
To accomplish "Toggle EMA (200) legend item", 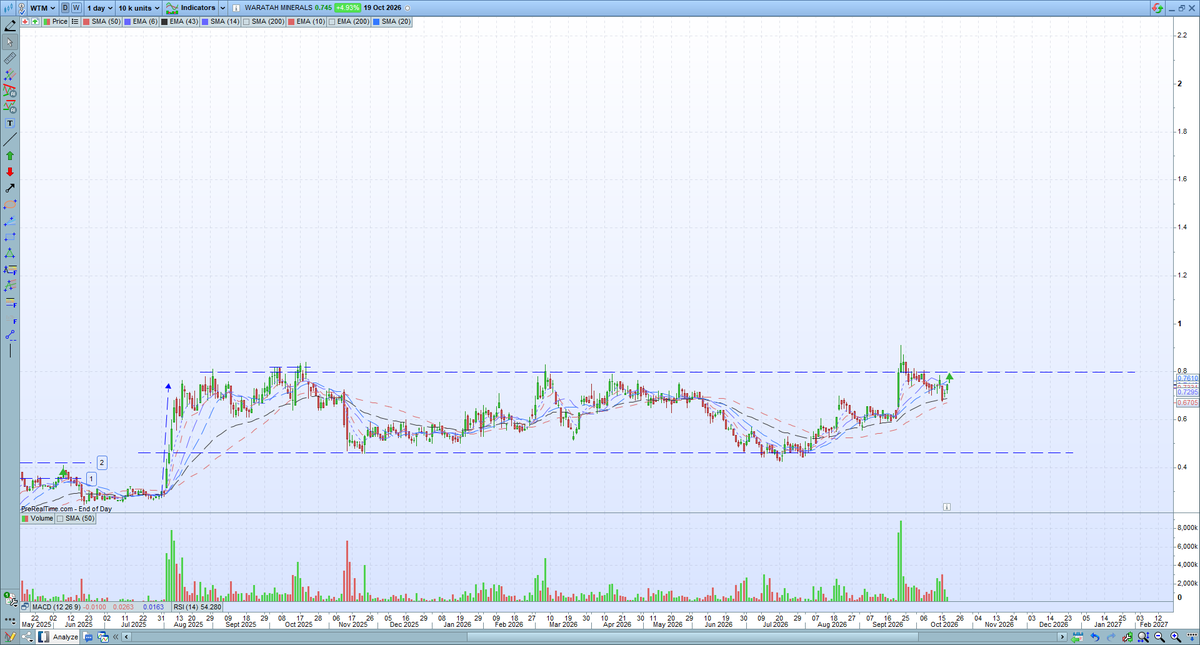I will tap(349, 21).
